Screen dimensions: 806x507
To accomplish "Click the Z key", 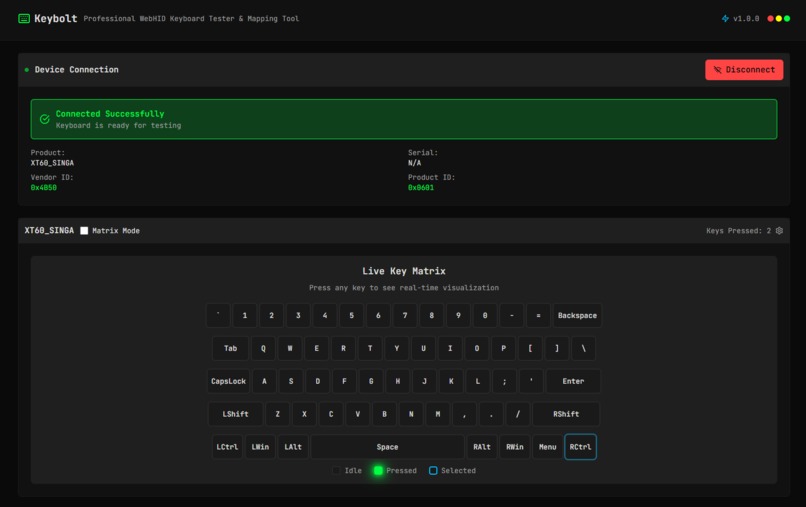I will pos(278,414).
